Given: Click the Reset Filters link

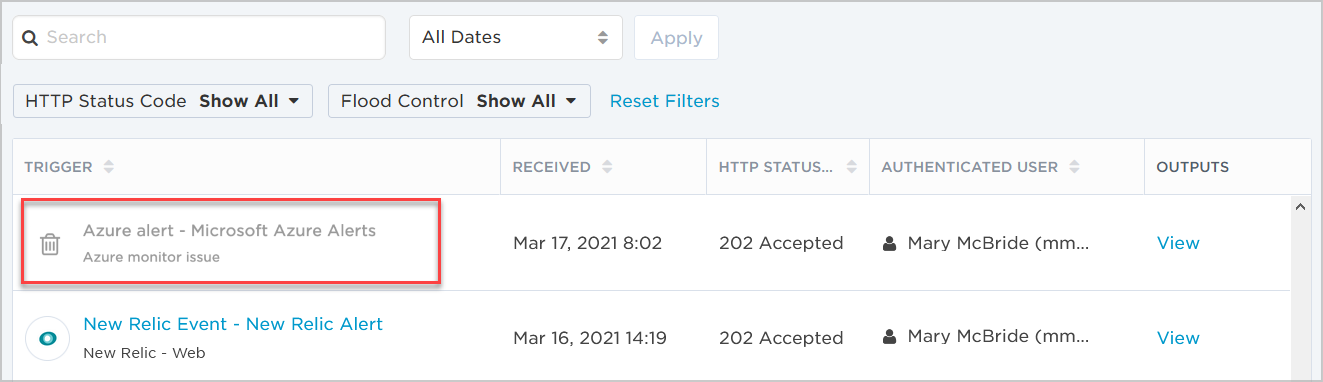Looking at the screenshot, I should point(665,101).
